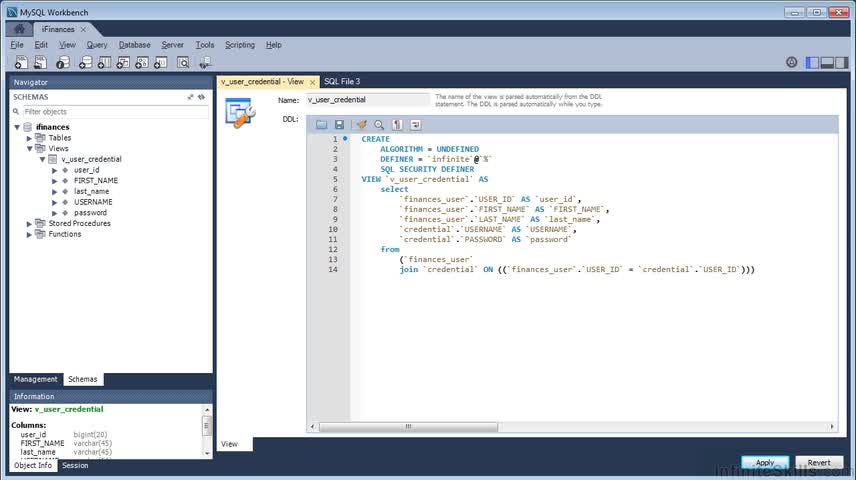Screen dimensions: 856x480
Task: Create a new SQL tab toolbar icon
Action: pos(21,63)
